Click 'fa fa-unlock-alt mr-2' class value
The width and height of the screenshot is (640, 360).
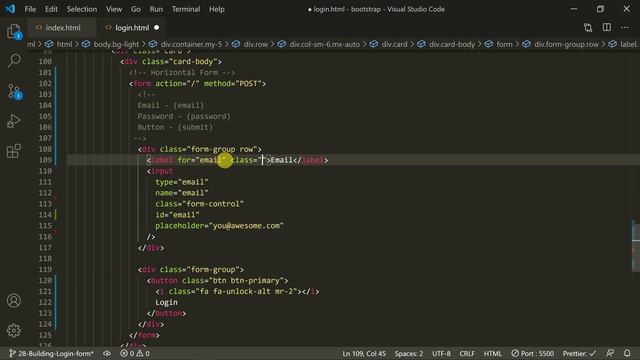click(247, 291)
